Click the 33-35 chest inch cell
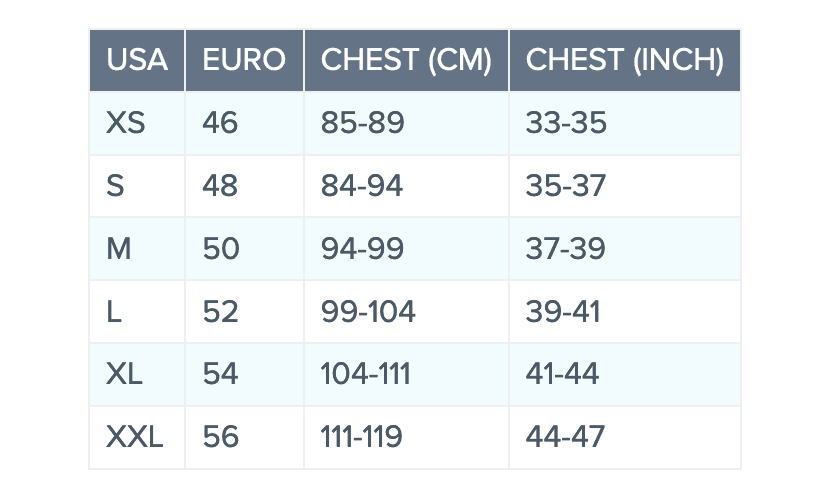Image resolution: width=836 pixels, height=500 pixels. (x=566, y=124)
